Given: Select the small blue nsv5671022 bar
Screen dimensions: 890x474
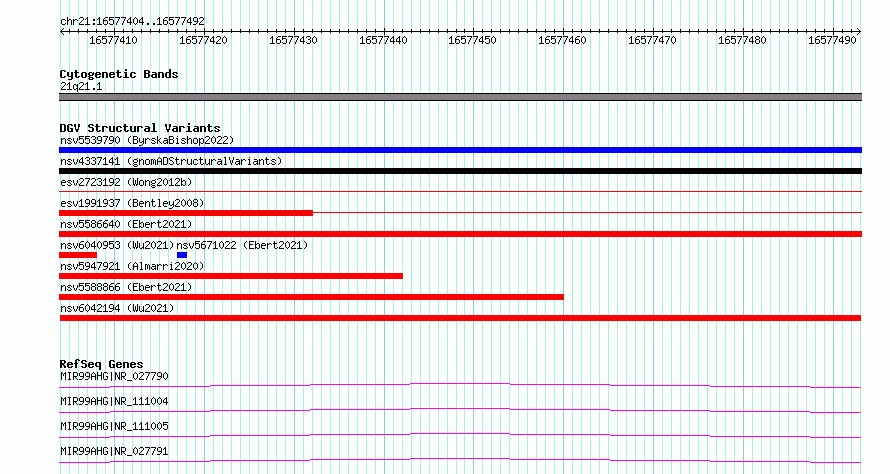Looking at the screenshot, I should point(182,255).
